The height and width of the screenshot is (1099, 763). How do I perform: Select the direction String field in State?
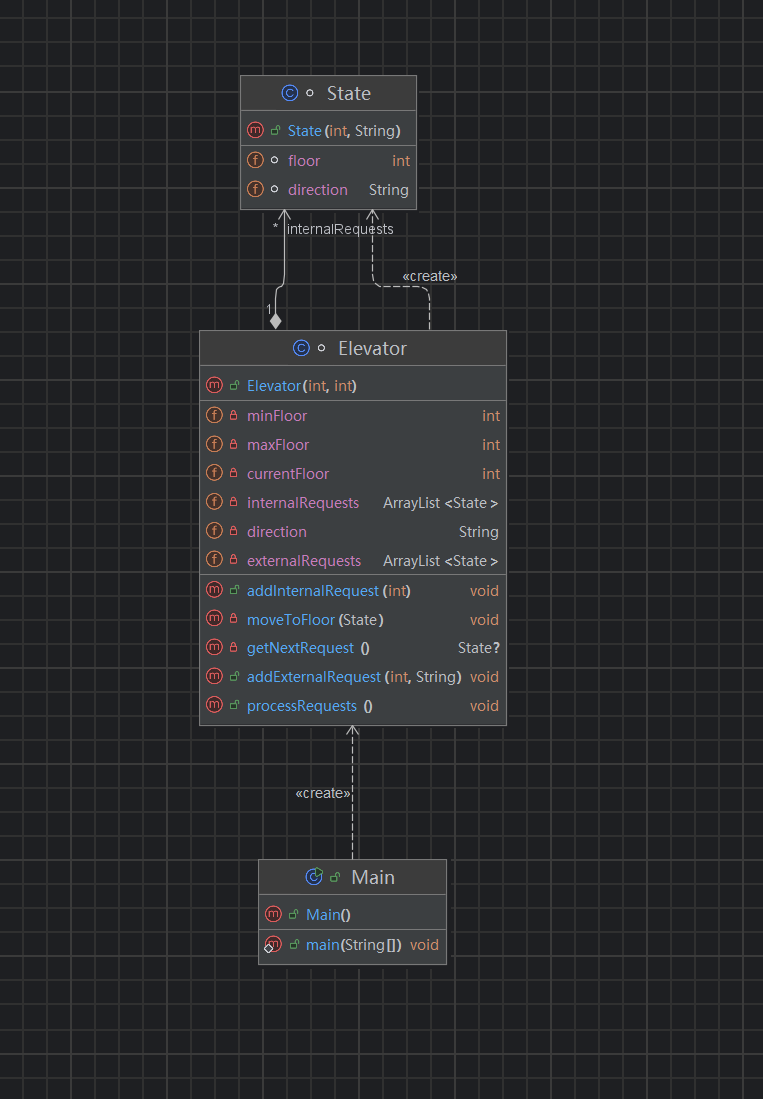(x=329, y=189)
